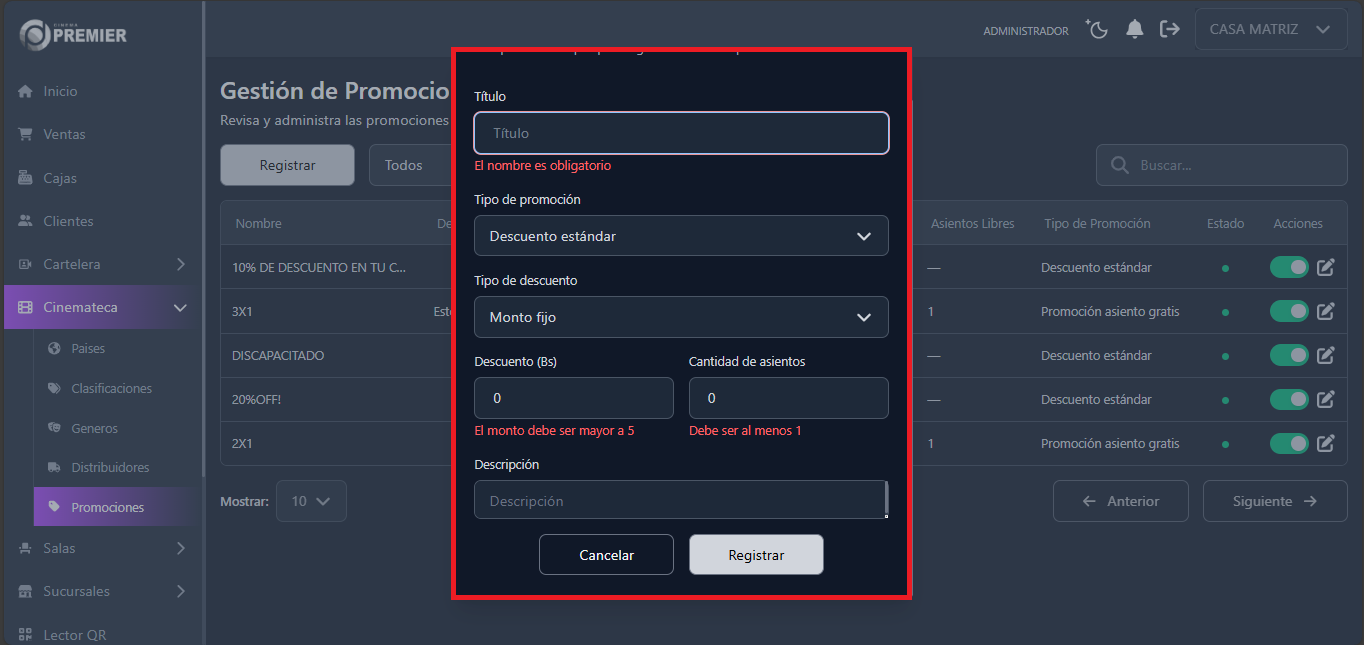Image resolution: width=1364 pixels, height=645 pixels.
Task: Toggle dark mode with the moon icon
Action: click(x=1097, y=29)
